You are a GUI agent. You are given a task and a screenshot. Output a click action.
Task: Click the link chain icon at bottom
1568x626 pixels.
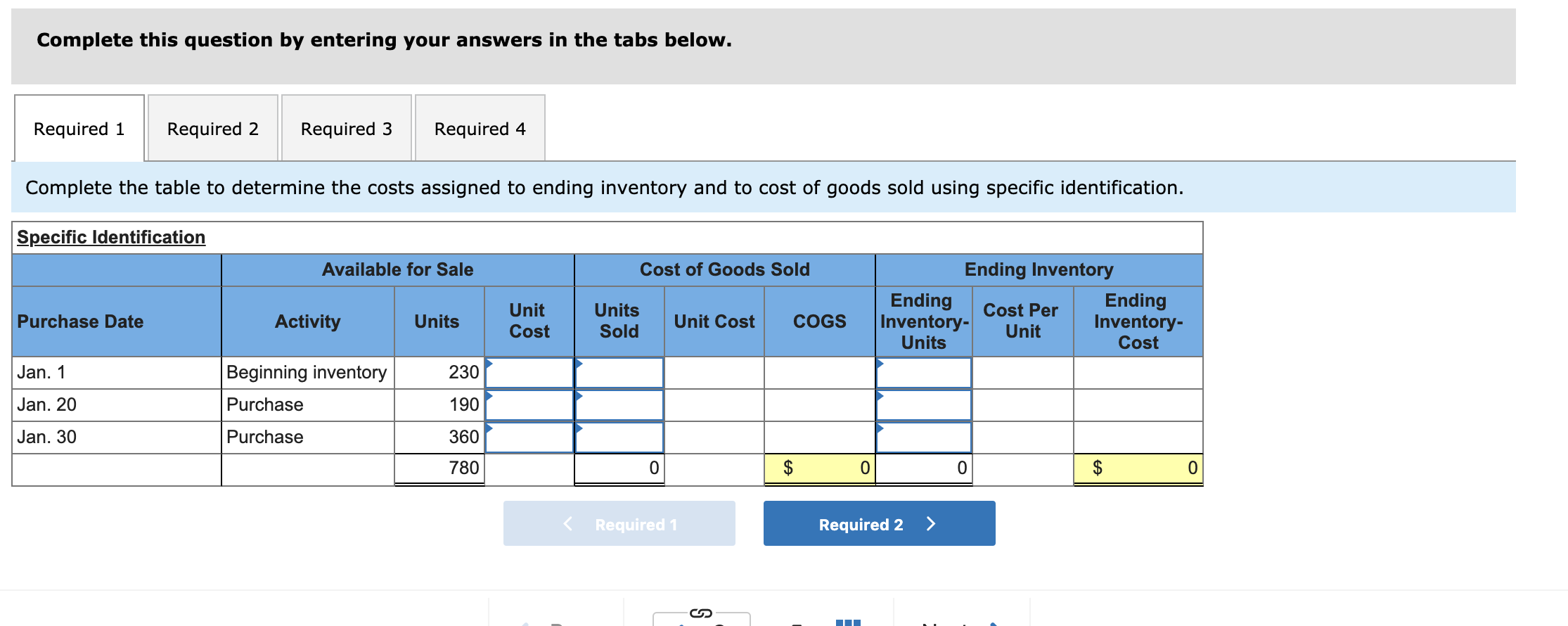click(x=700, y=613)
